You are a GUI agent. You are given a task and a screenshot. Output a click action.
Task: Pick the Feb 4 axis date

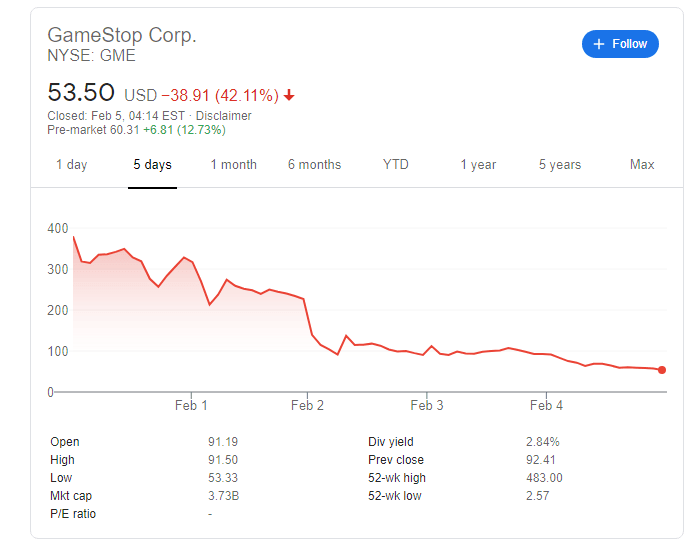point(546,406)
